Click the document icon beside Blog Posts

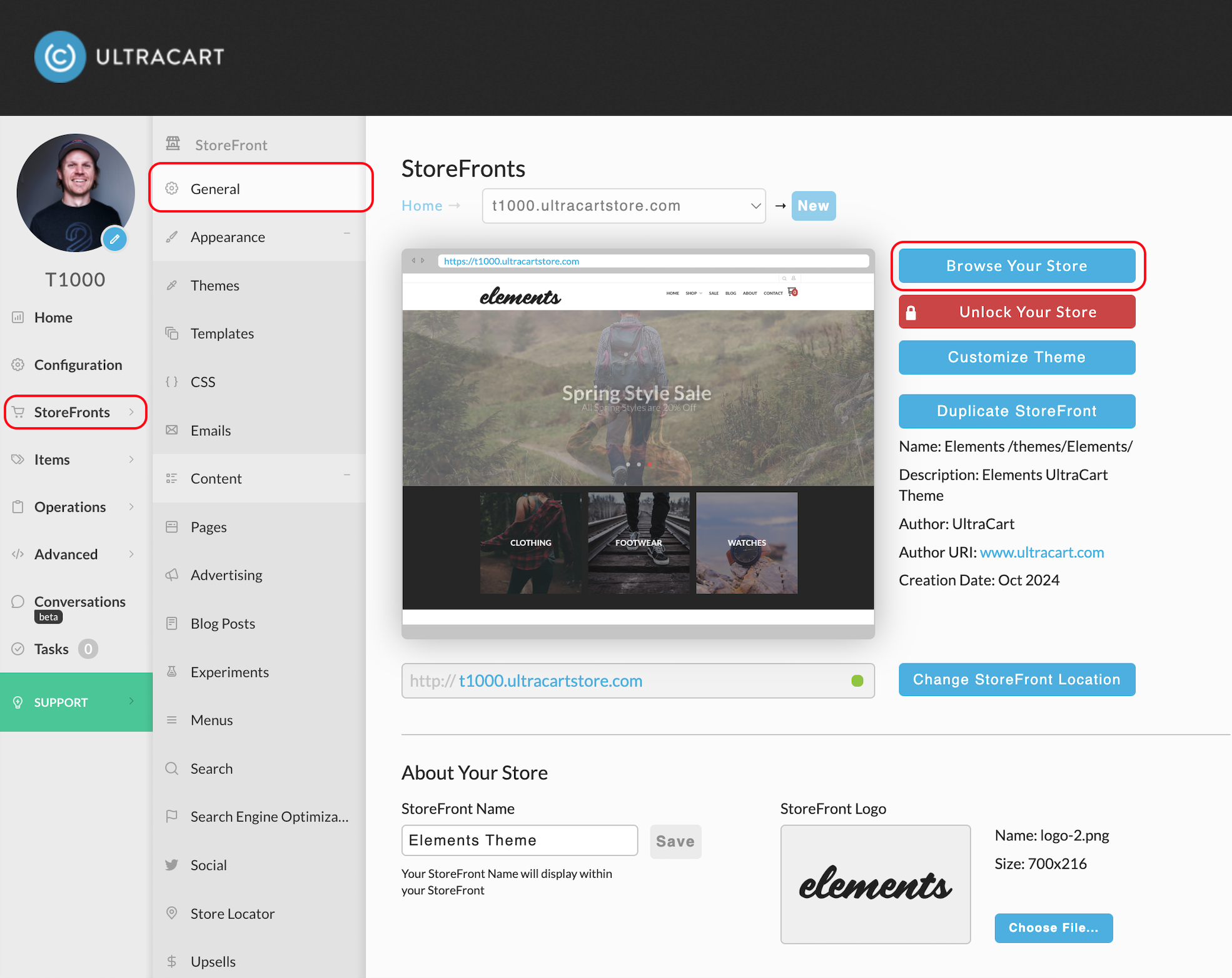[172, 623]
